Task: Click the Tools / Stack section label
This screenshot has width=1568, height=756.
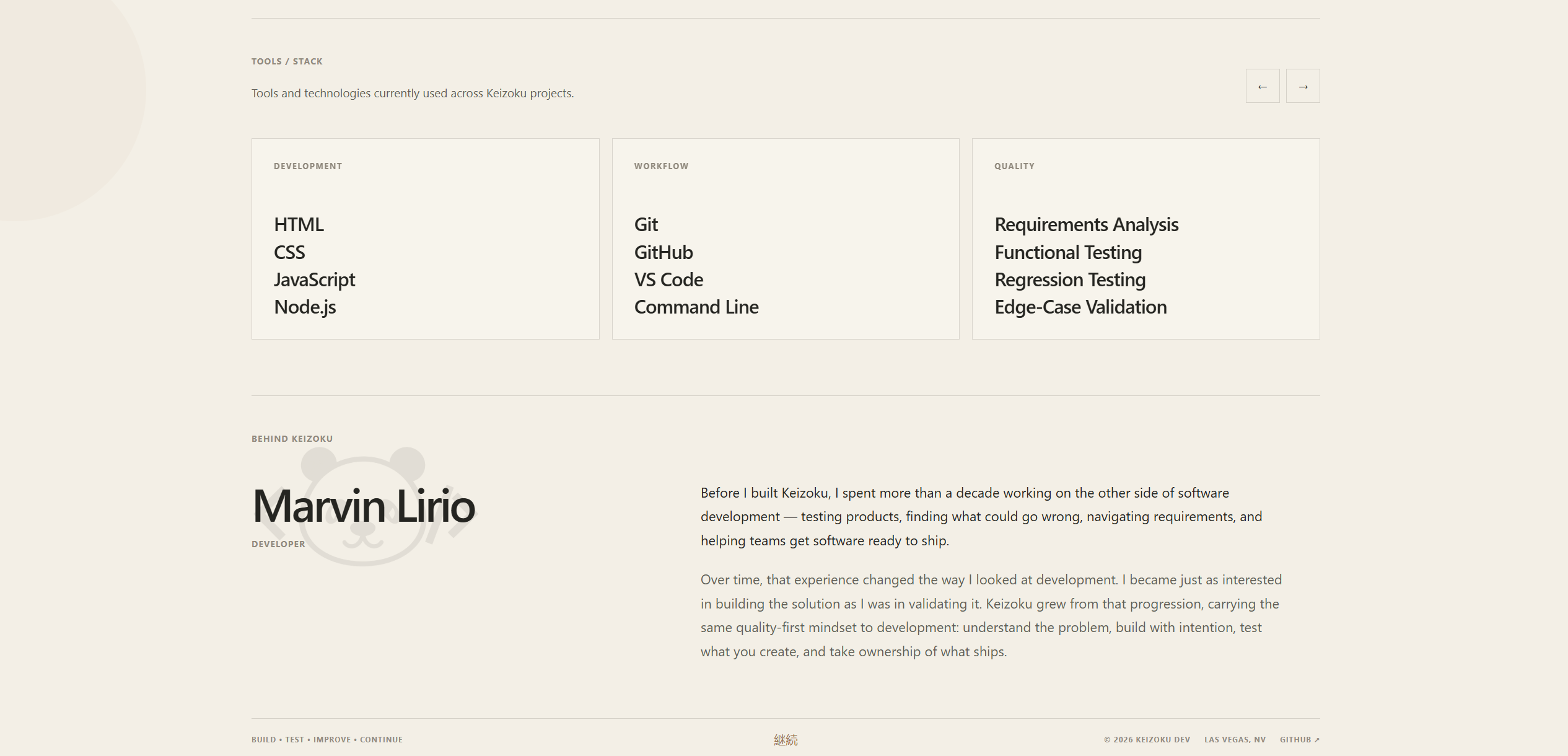Action: coord(287,61)
